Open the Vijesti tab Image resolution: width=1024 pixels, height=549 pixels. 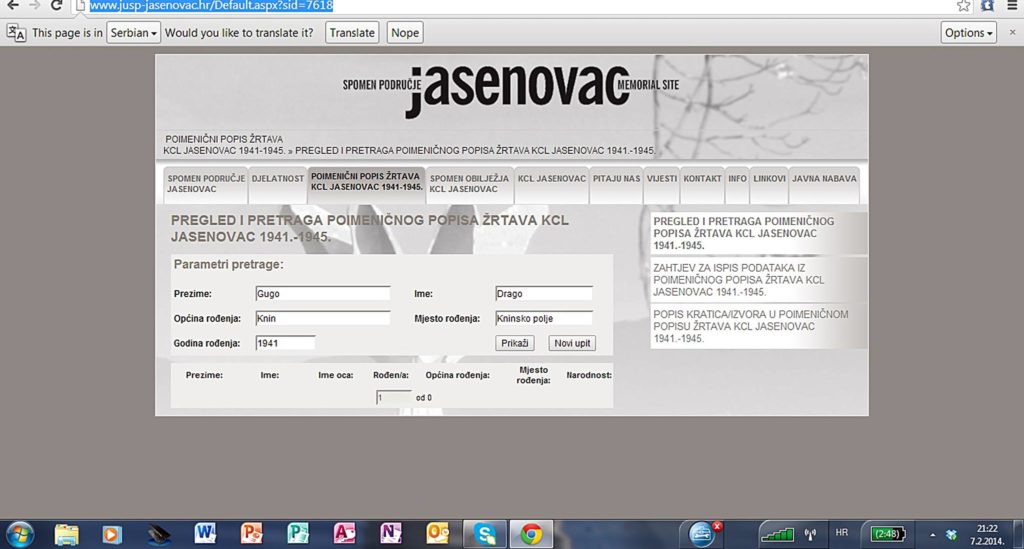(x=662, y=184)
